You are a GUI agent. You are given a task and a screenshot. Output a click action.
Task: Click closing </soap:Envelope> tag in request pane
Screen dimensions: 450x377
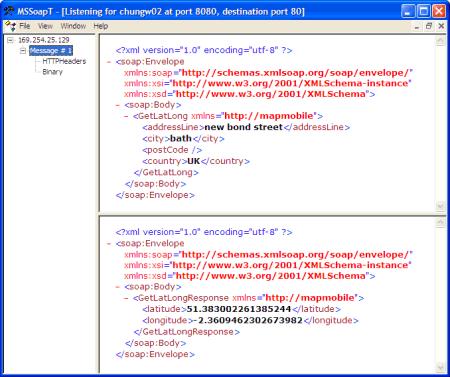[155, 195]
